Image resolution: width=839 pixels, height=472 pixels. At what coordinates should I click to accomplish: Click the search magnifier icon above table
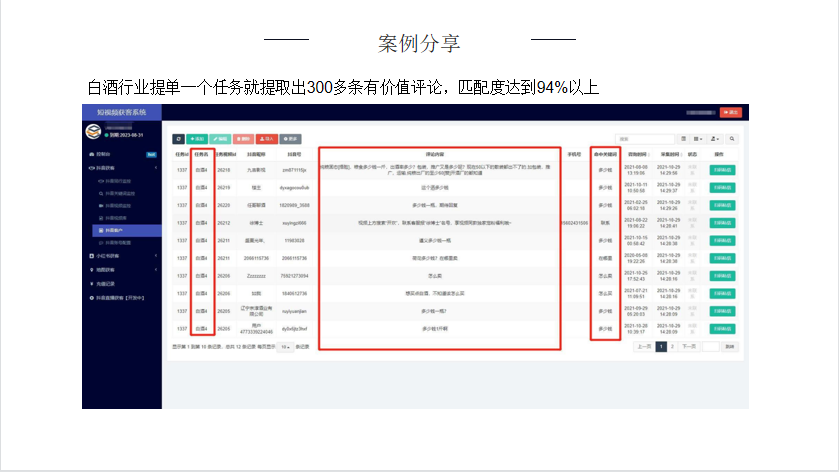pos(732,138)
